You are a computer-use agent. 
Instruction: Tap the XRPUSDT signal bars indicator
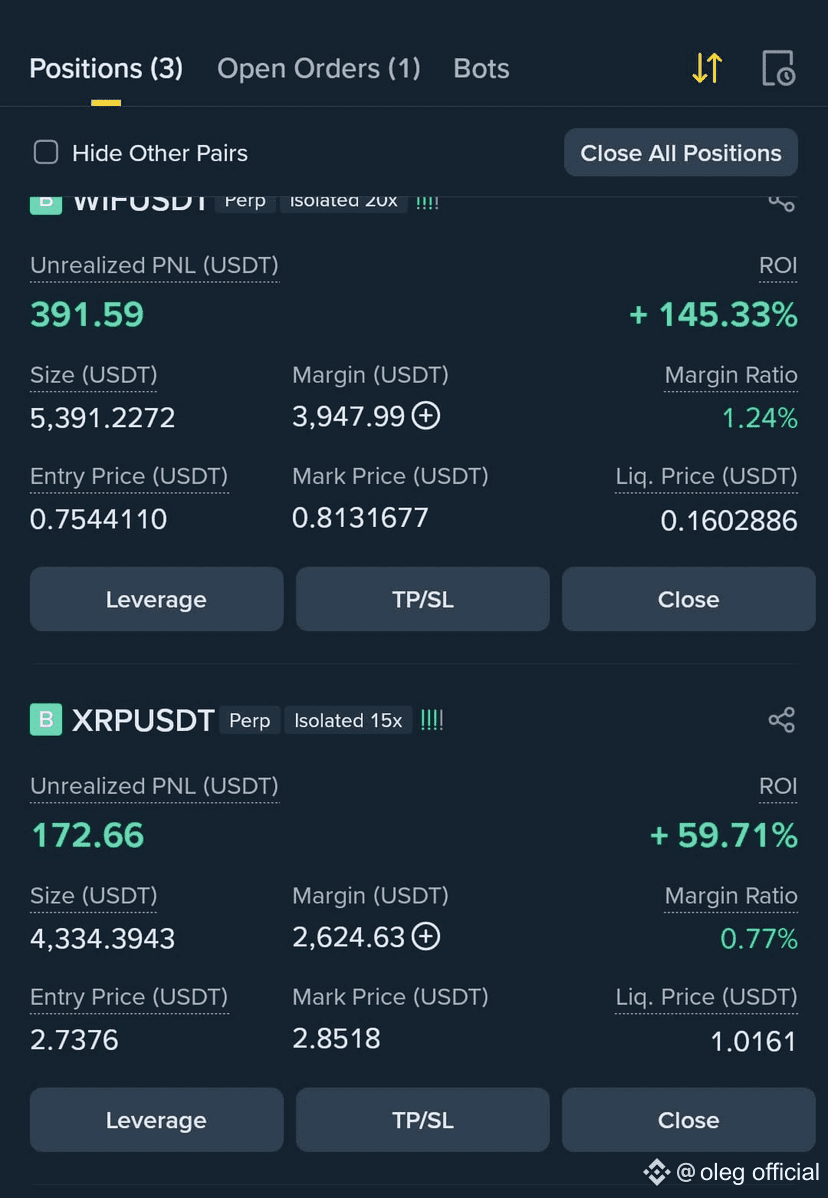click(x=432, y=720)
